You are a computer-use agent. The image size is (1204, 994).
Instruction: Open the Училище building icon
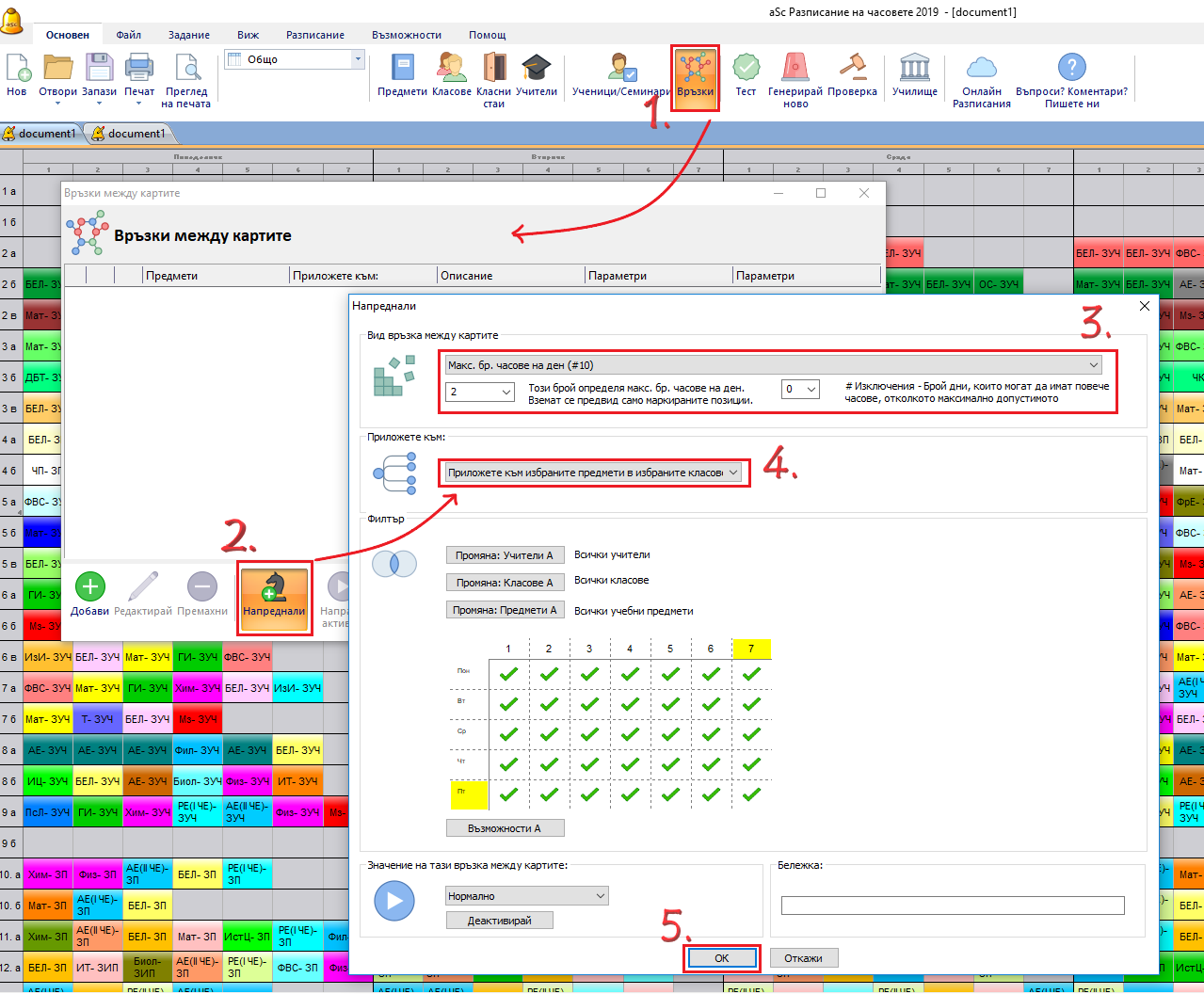pyautogui.click(x=914, y=68)
